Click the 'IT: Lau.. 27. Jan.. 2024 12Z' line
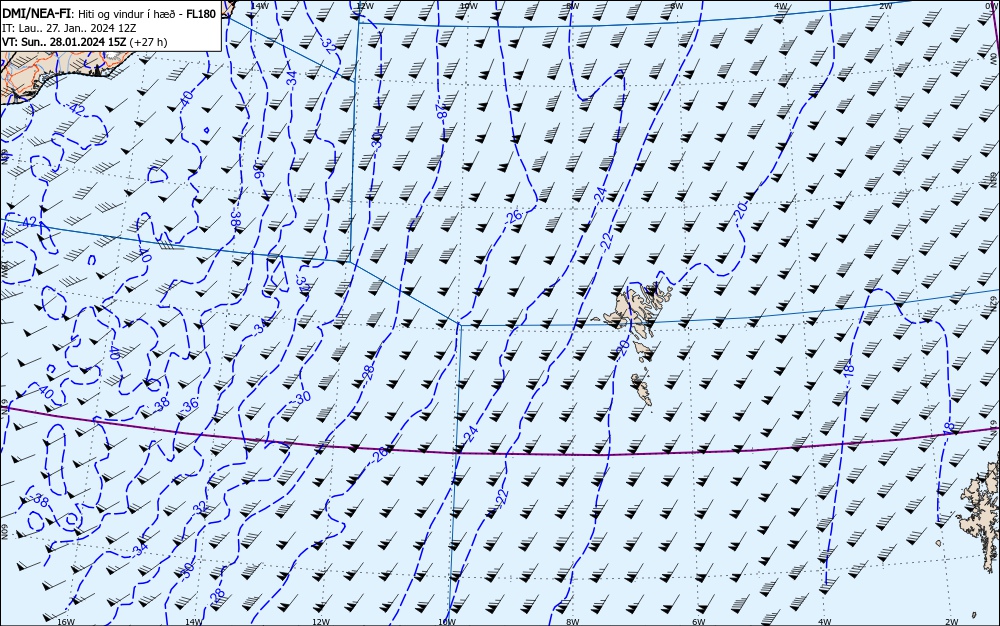 pos(69,28)
